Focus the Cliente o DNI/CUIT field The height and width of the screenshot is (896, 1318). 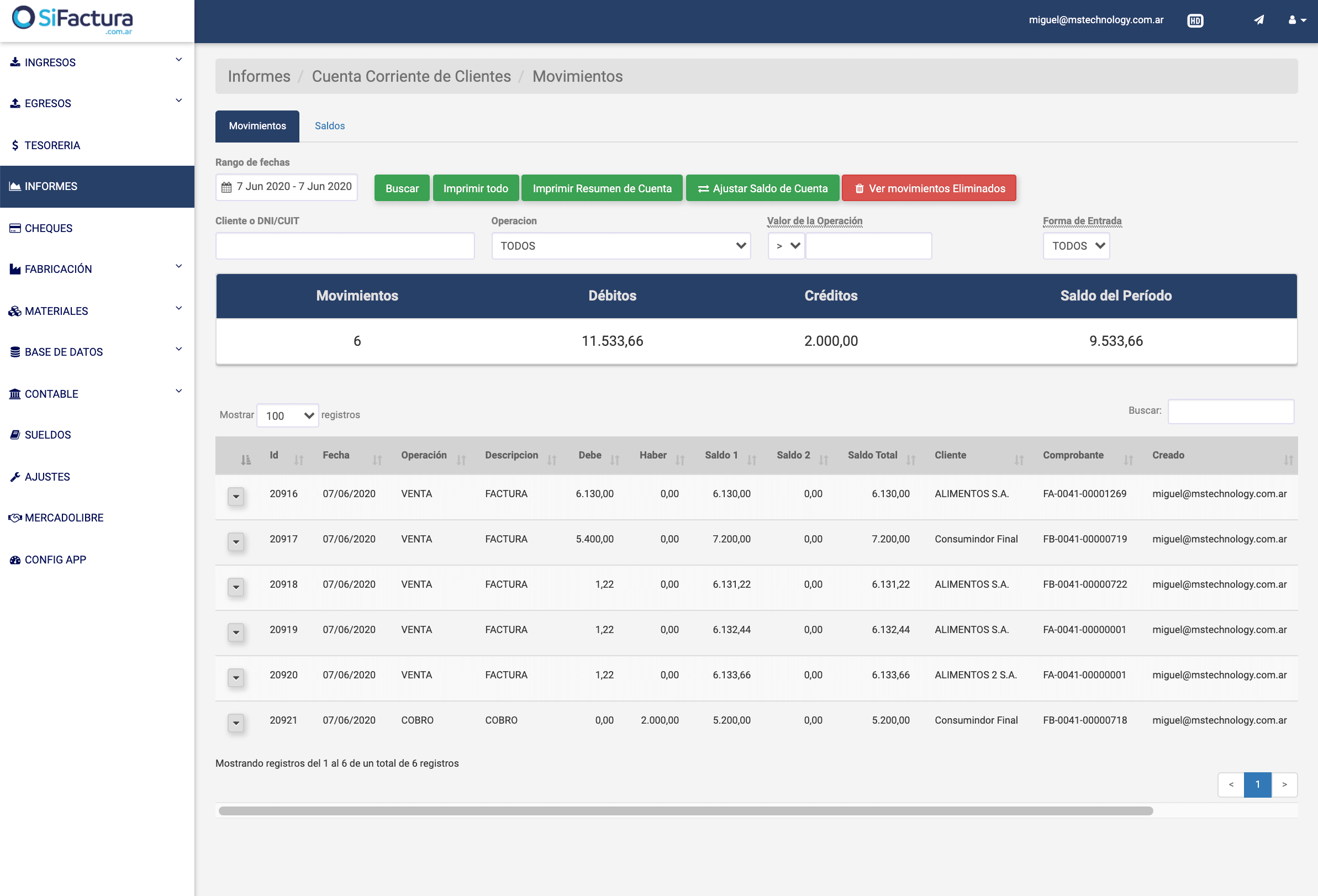(345, 246)
